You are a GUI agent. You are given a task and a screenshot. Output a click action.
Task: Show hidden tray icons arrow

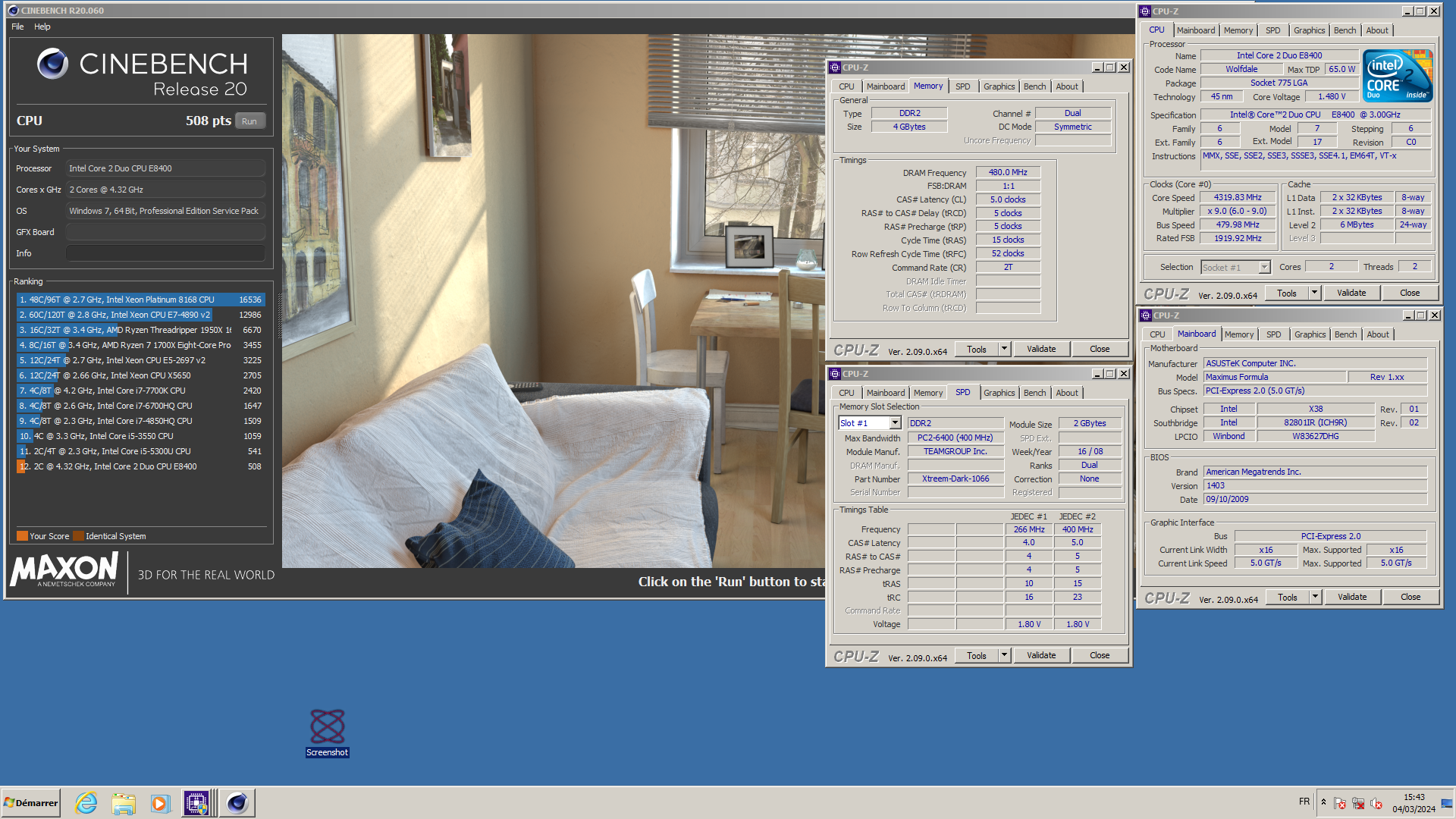click(1323, 802)
